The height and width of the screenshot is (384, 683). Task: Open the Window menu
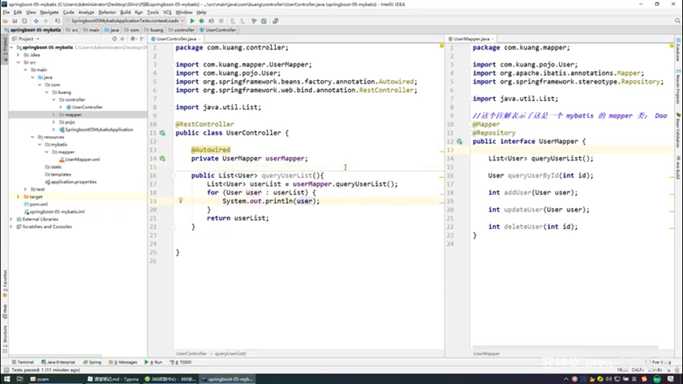(x=184, y=12)
